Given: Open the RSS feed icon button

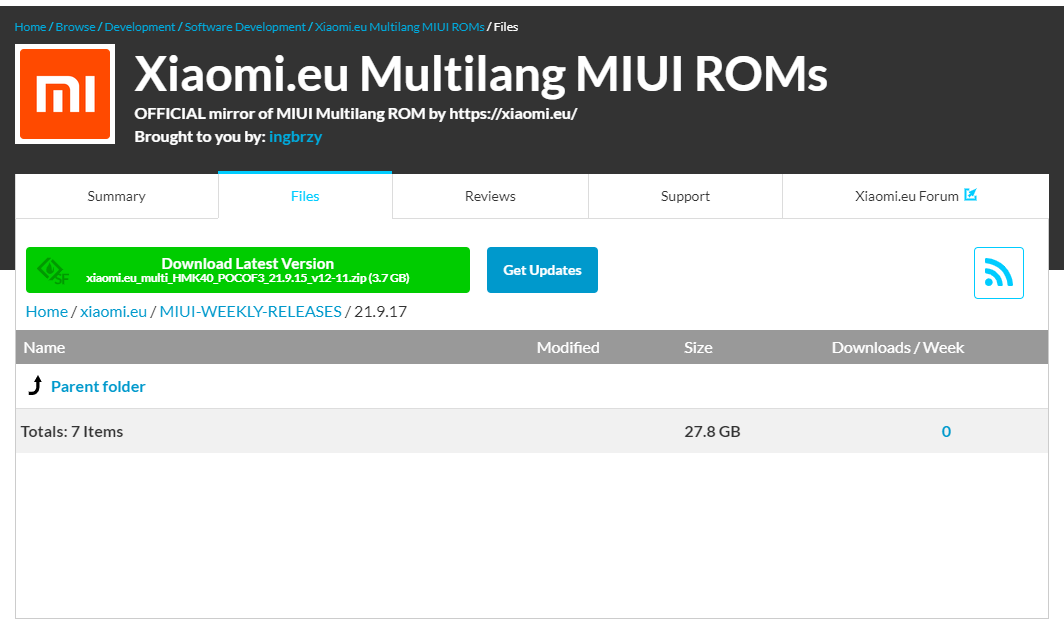Looking at the screenshot, I should pos(998,273).
